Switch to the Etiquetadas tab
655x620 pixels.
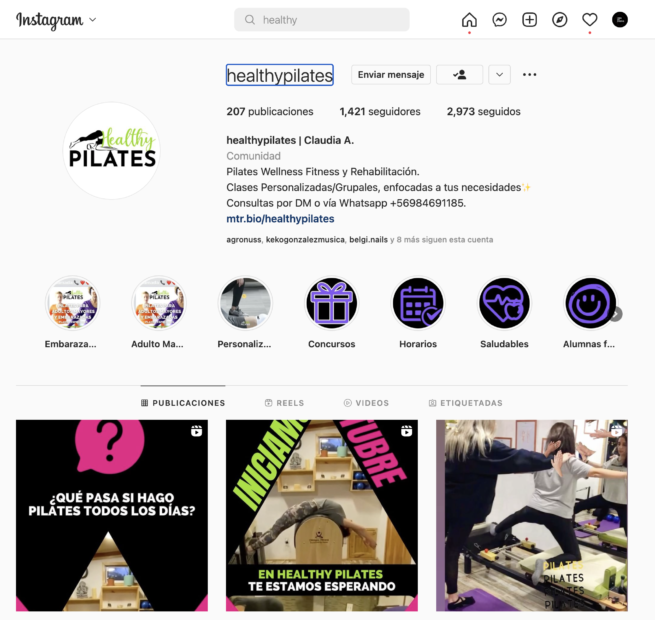coord(466,403)
